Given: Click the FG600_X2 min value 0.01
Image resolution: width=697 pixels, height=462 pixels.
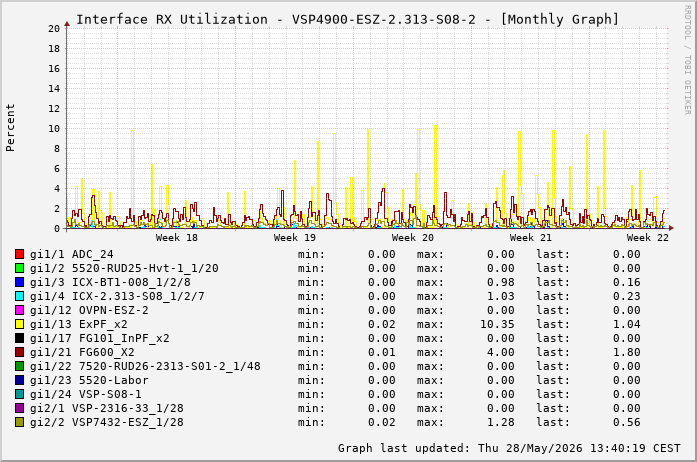Looking at the screenshot, I should [x=382, y=352].
